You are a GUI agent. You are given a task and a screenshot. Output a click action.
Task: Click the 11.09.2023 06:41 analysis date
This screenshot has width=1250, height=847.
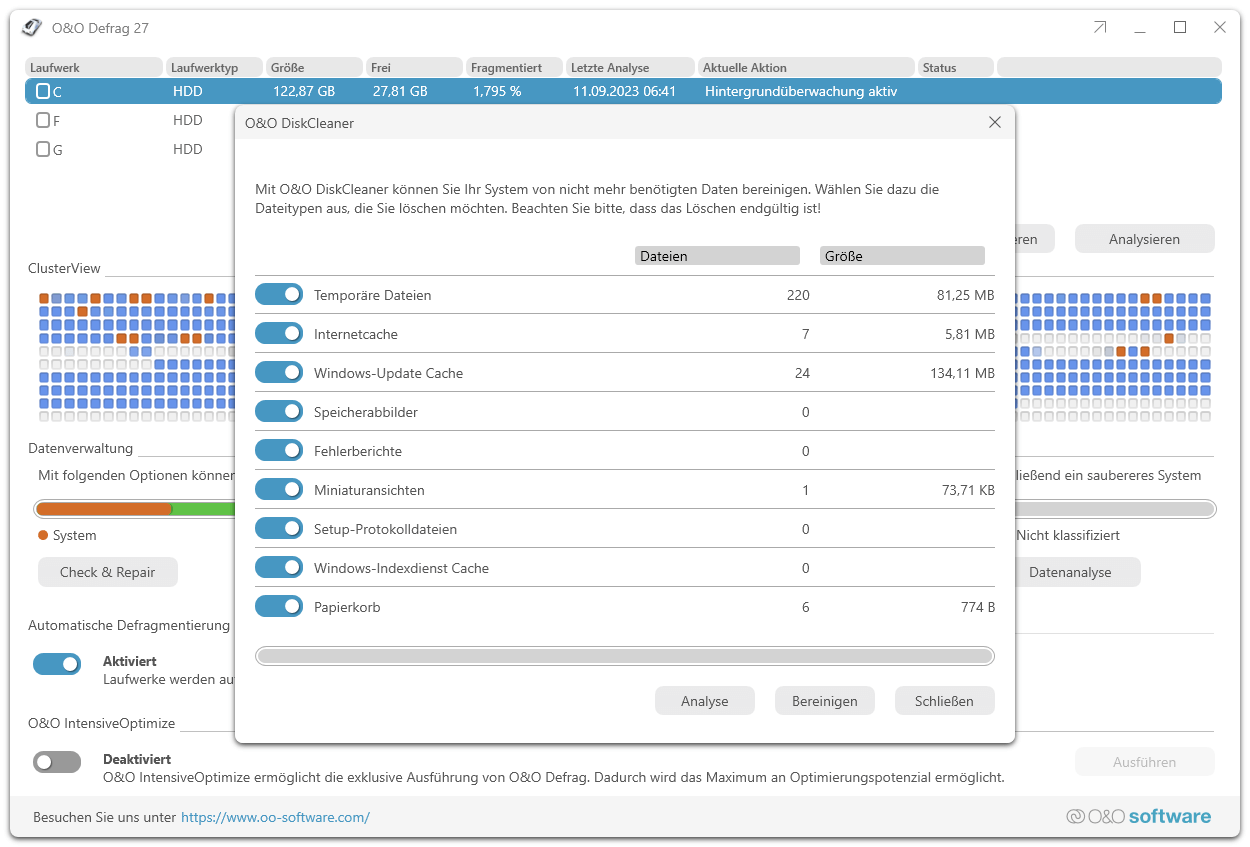click(x=624, y=91)
